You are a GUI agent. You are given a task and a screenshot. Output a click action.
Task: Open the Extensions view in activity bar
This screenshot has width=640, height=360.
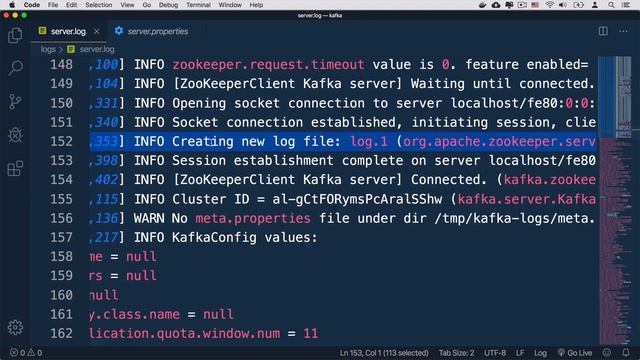(x=15, y=168)
